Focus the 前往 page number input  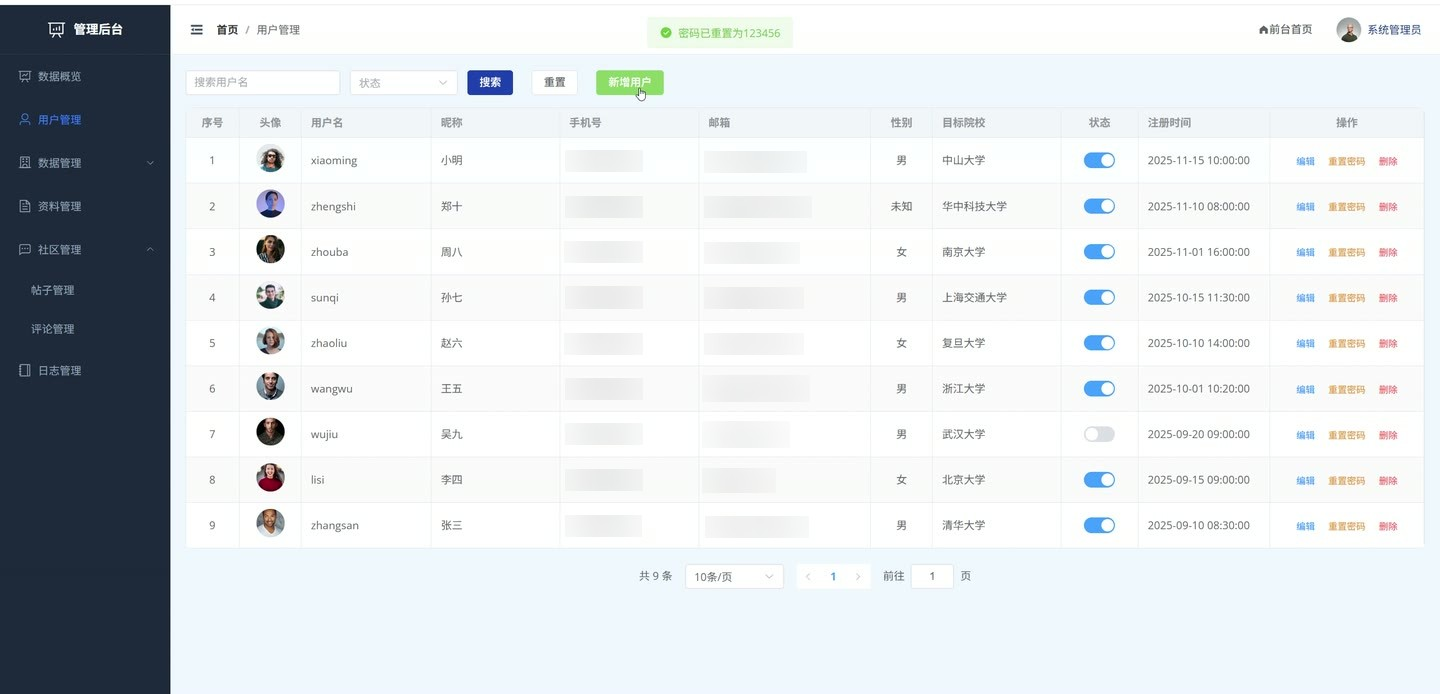pos(932,577)
